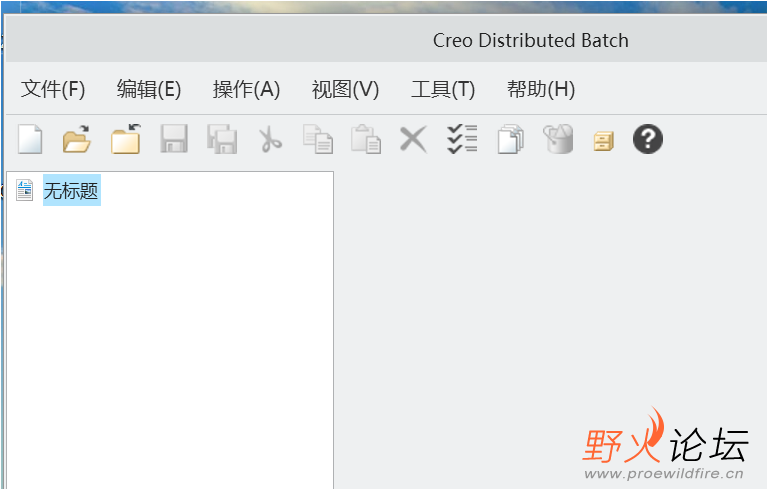Click the X delete icon
Viewport: 768px width, 490px height.
pyautogui.click(x=413, y=139)
